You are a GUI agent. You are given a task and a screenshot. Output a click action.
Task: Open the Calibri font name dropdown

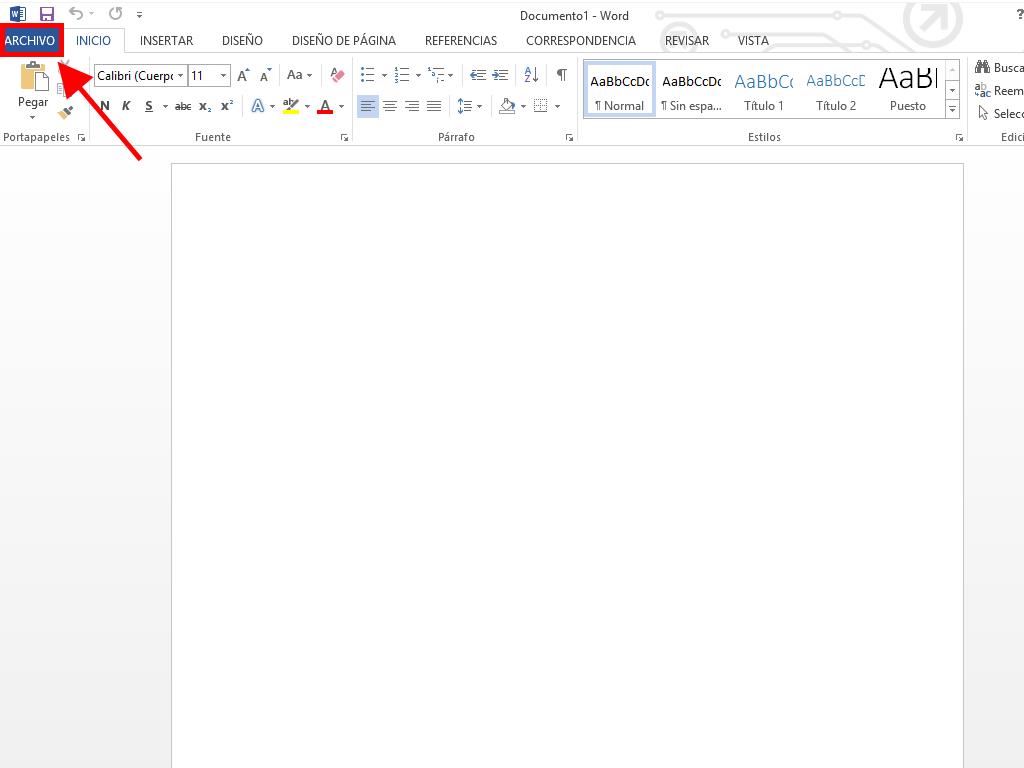click(181, 76)
